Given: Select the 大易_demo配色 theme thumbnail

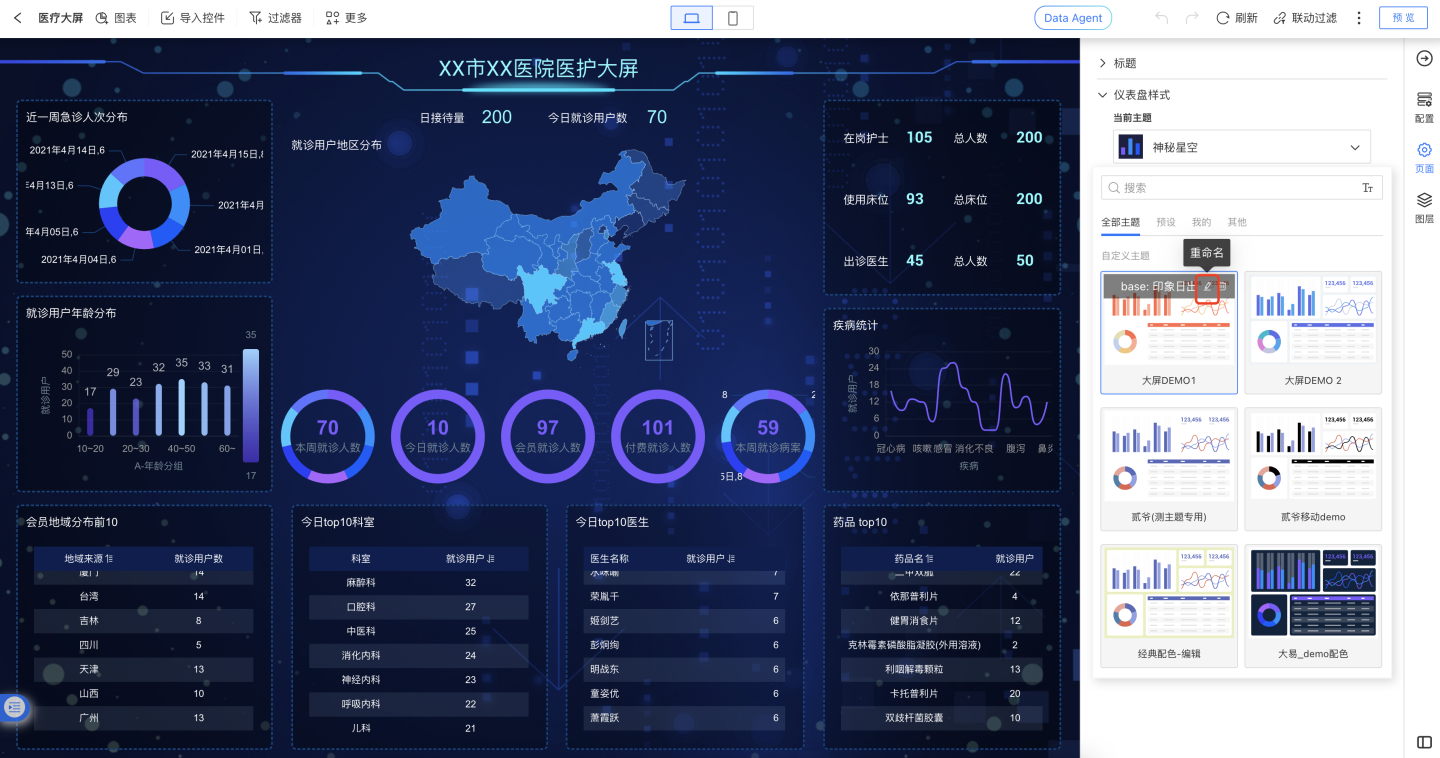Looking at the screenshot, I should tap(1312, 605).
